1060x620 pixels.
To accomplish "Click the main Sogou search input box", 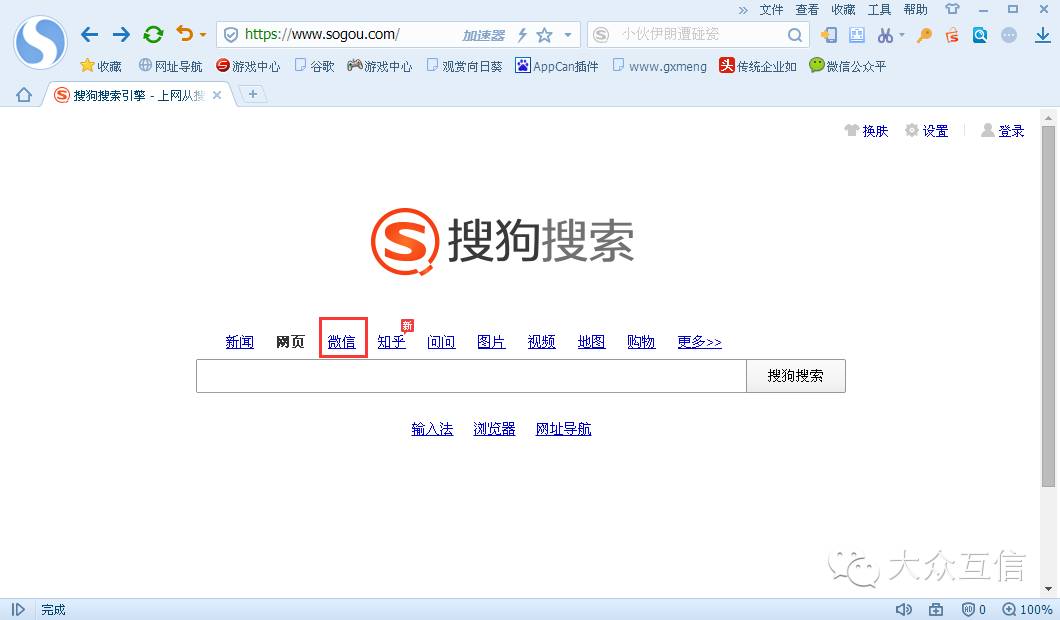I will pyautogui.click(x=471, y=376).
